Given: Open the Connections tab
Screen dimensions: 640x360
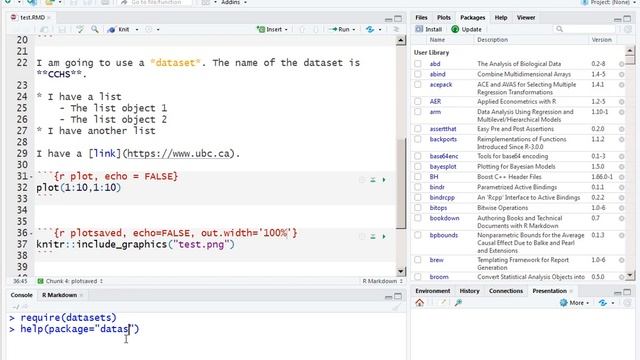Looking at the screenshot, I should click(x=506, y=291).
